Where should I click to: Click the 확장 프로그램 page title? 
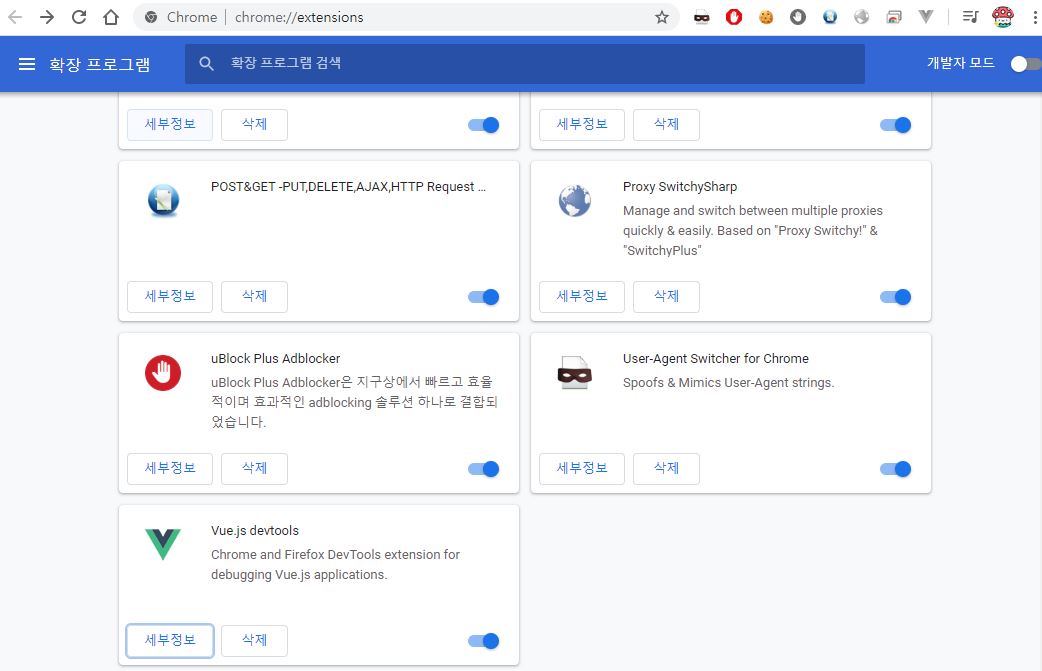coord(100,64)
